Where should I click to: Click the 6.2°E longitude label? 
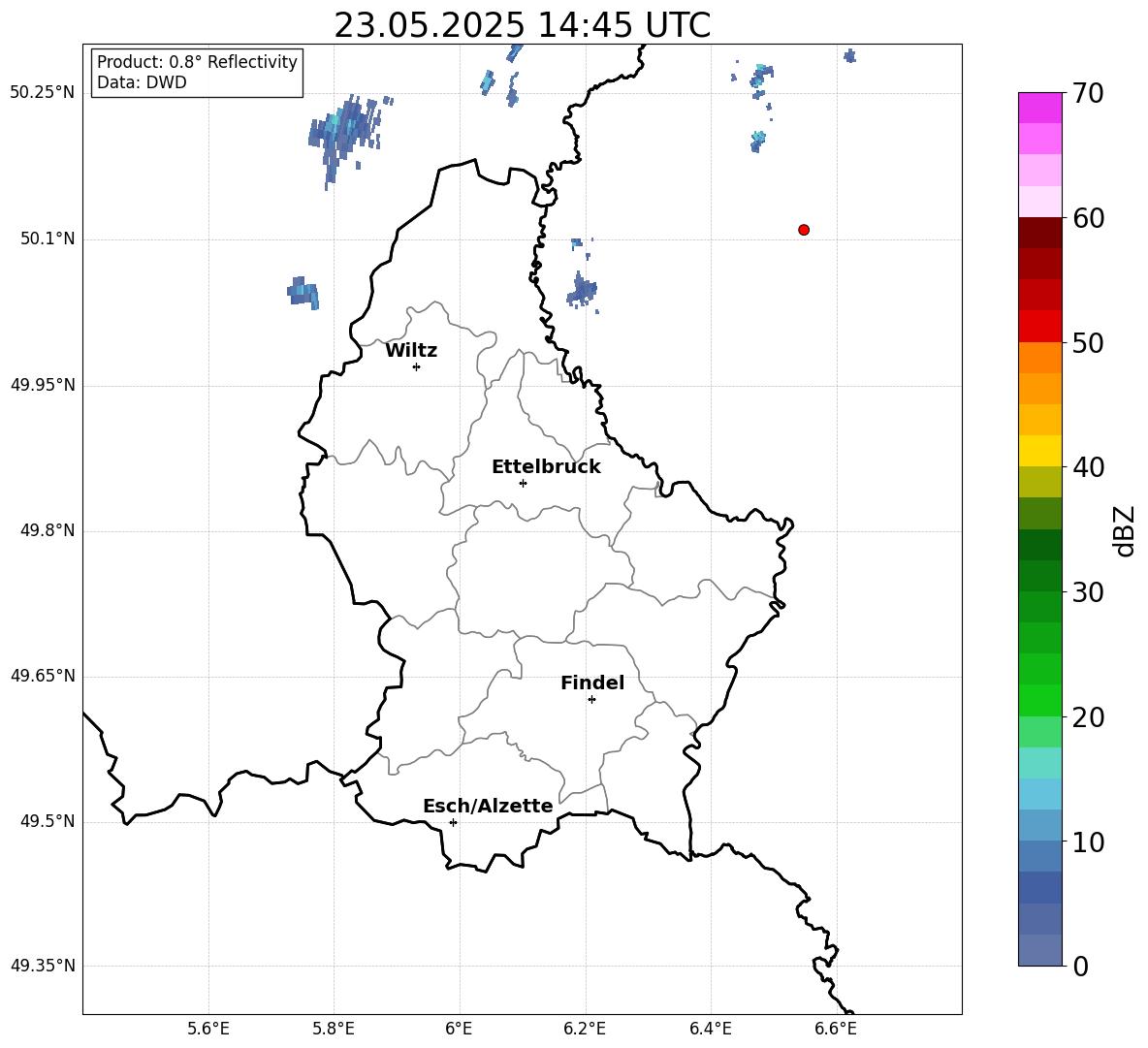click(585, 1029)
